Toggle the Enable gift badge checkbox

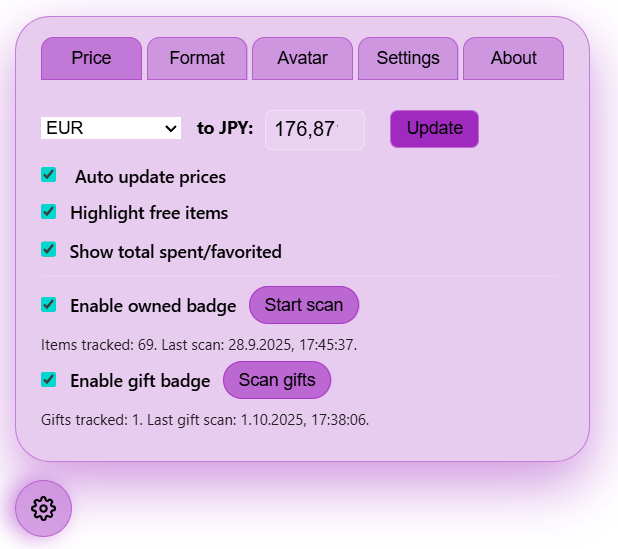[x=48, y=380]
